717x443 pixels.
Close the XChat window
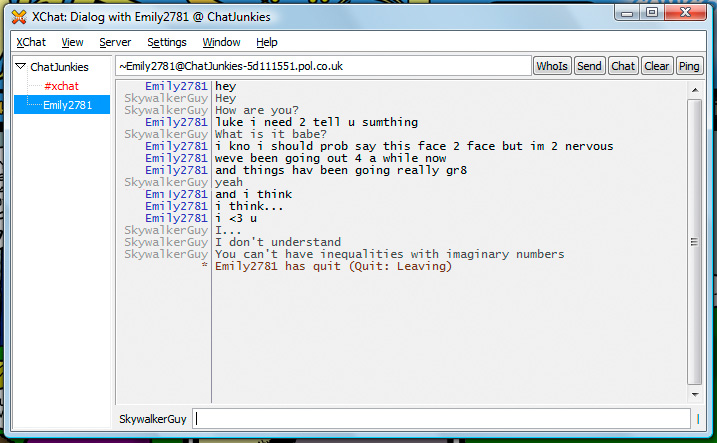tap(685, 13)
